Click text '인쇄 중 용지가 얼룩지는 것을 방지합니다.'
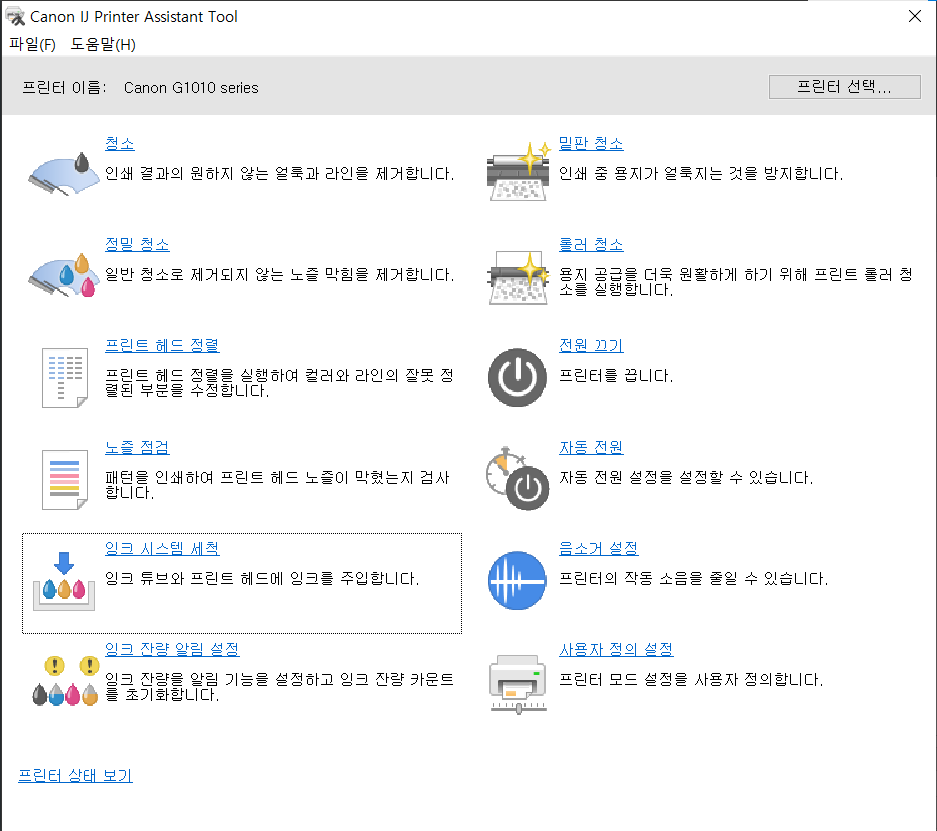 (x=702, y=173)
